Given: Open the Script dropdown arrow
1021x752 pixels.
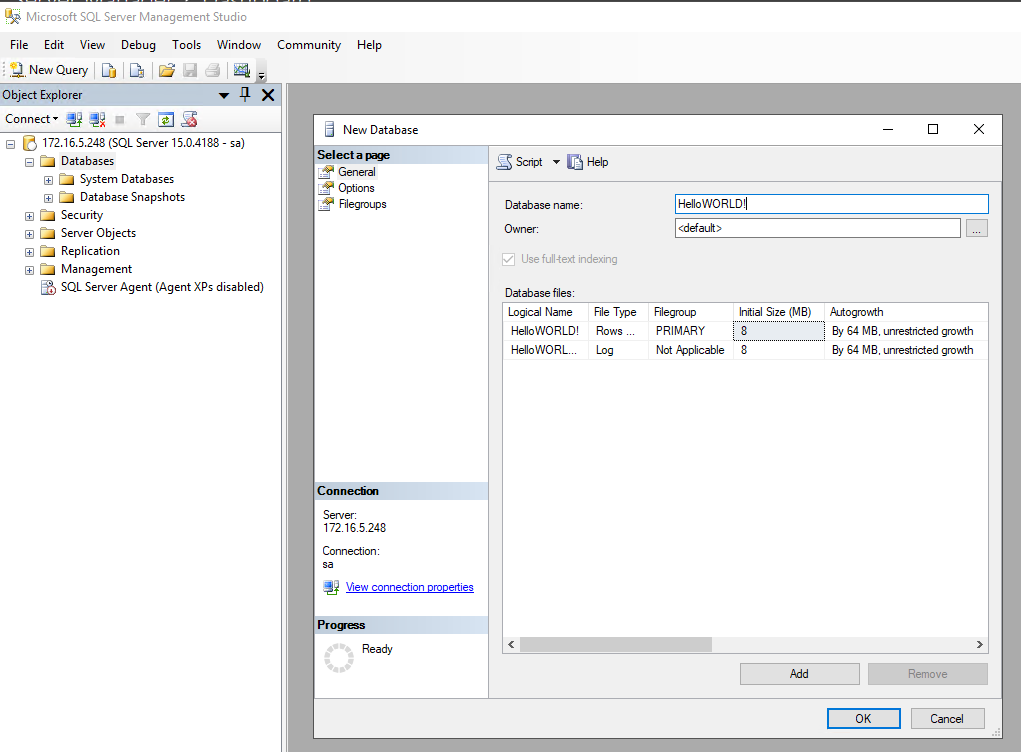Looking at the screenshot, I should click(x=556, y=162).
